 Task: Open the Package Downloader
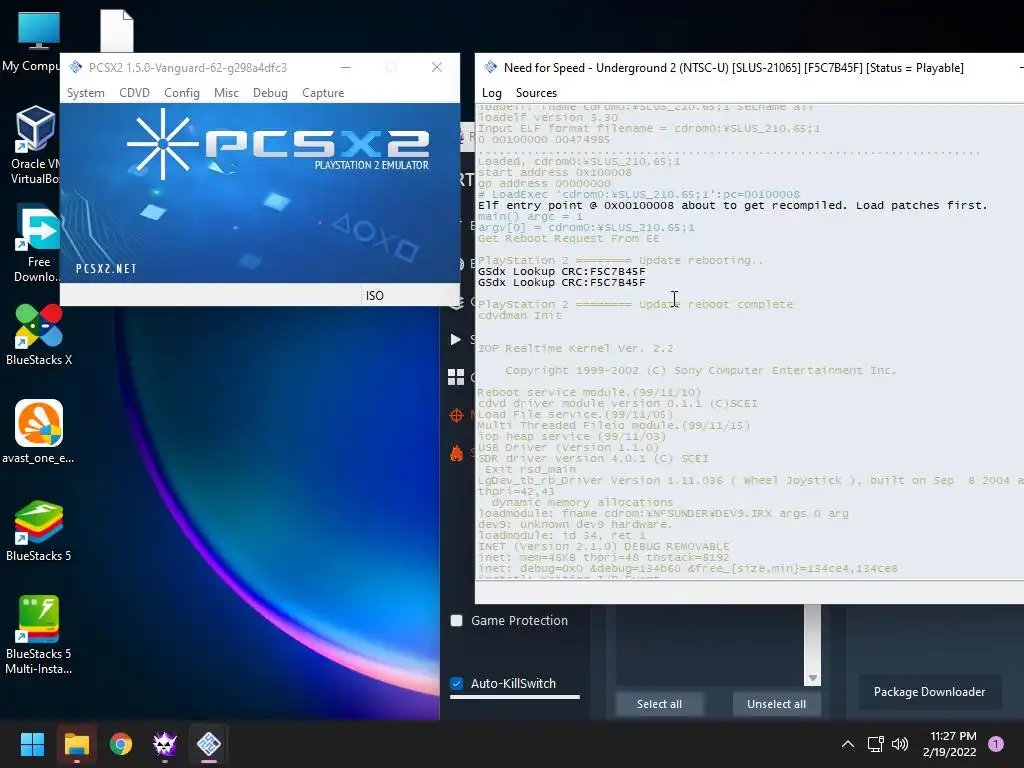(x=929, y=692)
